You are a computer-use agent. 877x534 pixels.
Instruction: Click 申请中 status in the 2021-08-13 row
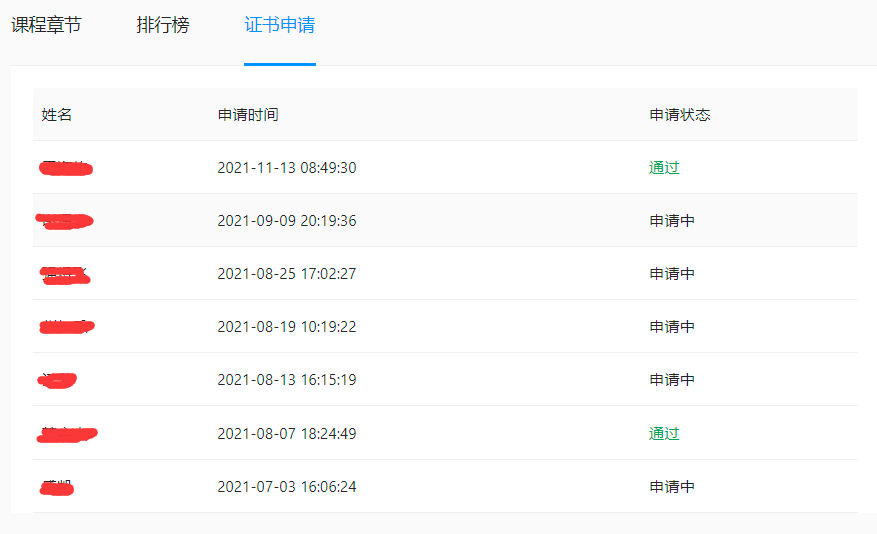click(x=672, y=380)
